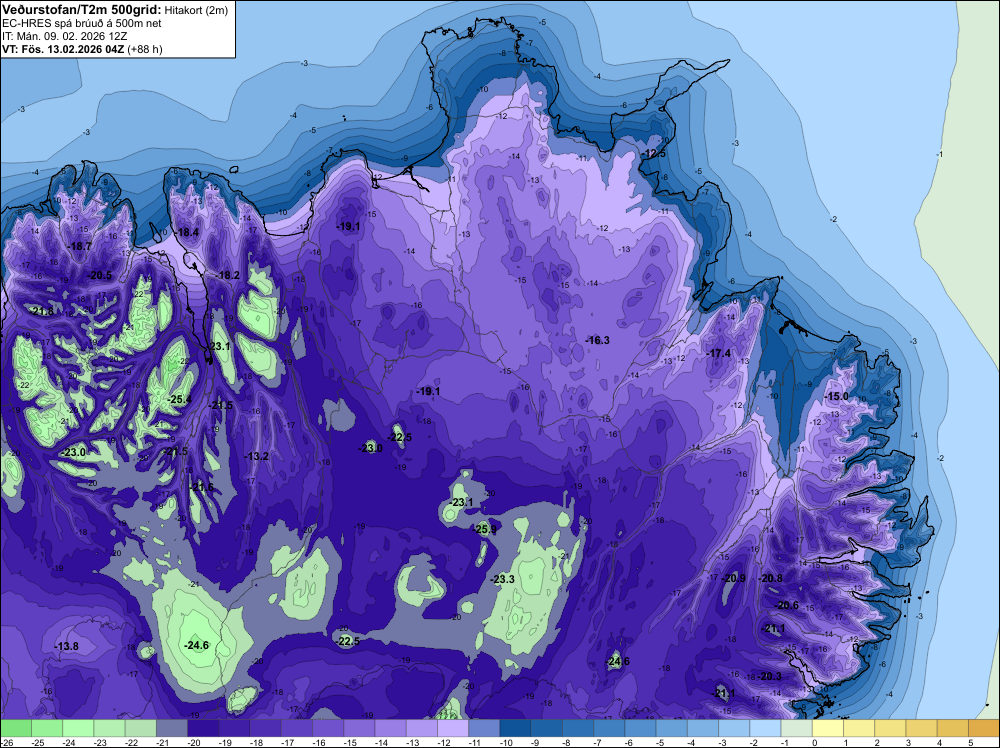This screenshot has width=1000, height=748.
Task: Select the -25.9 temperature value
Action: pos(485,529)
